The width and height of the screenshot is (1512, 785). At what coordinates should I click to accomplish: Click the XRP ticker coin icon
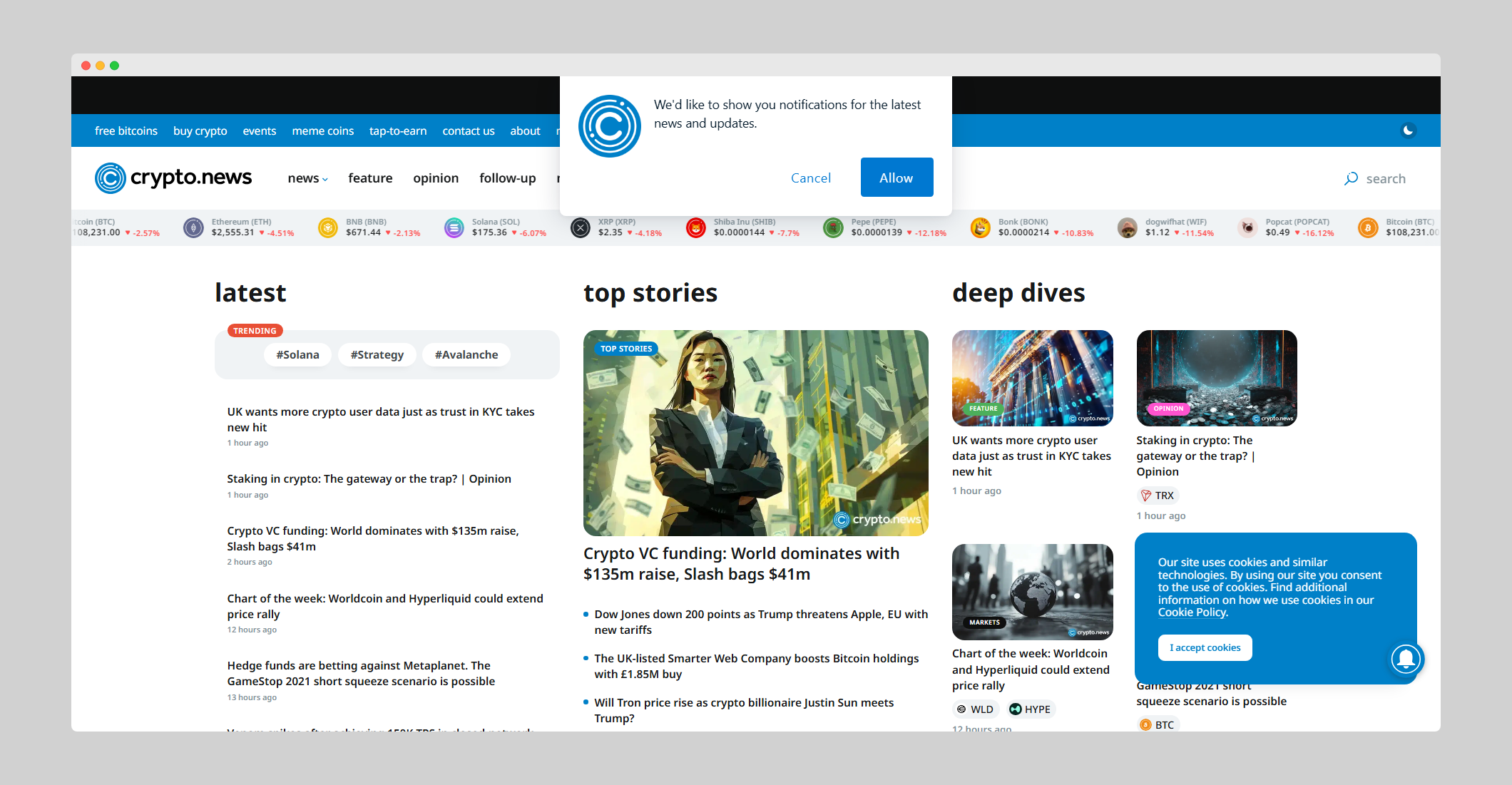(581, 227)
